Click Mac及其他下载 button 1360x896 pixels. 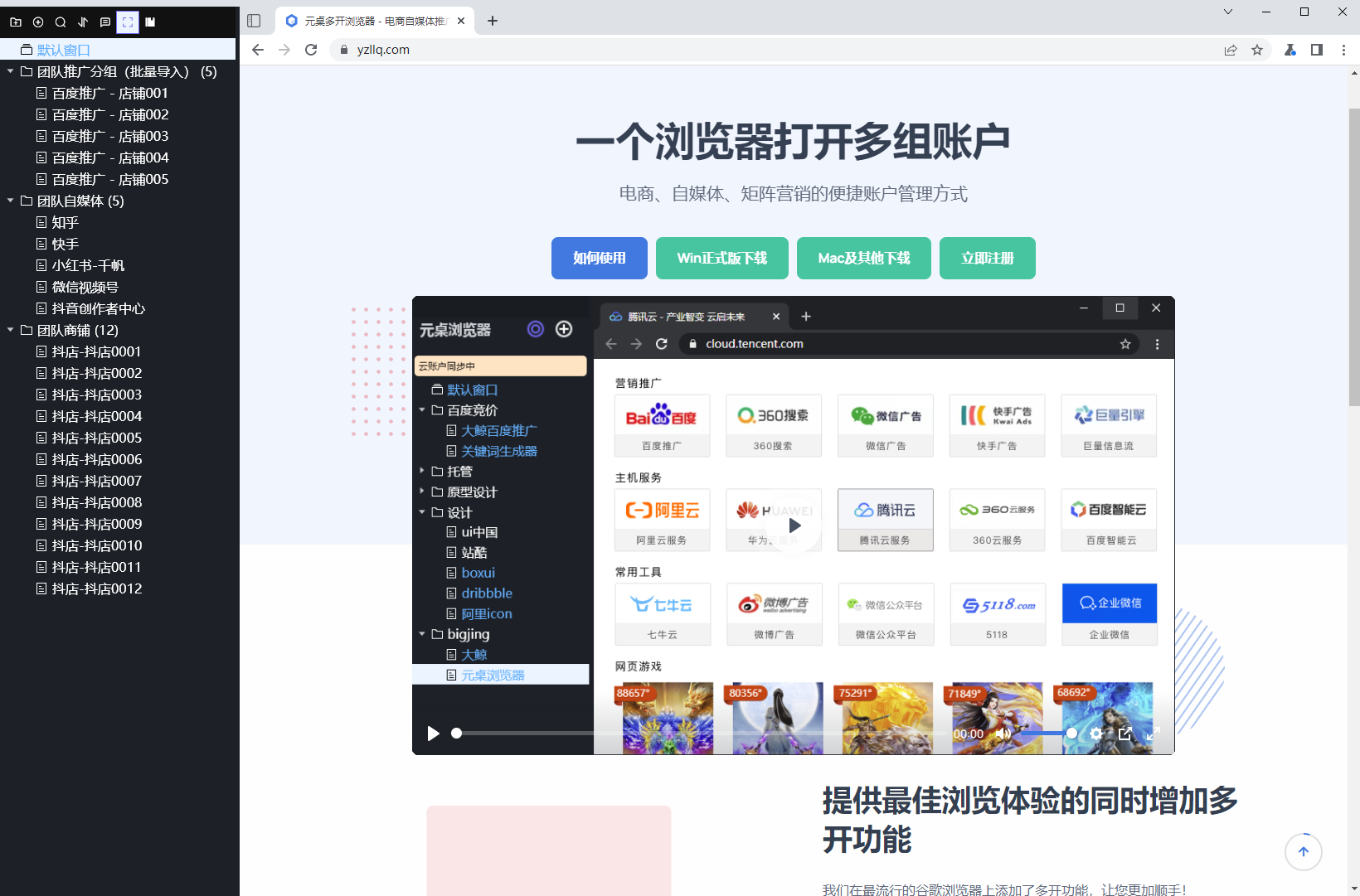[864, 258]
